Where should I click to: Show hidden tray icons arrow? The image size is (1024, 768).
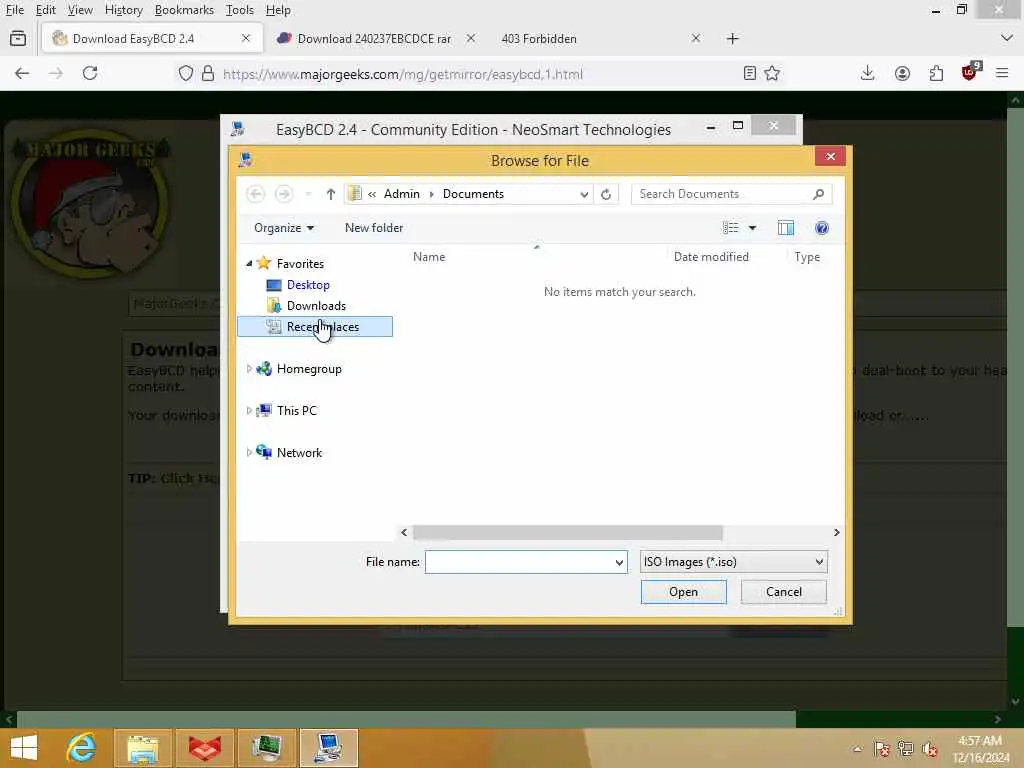tap(857, 749)
